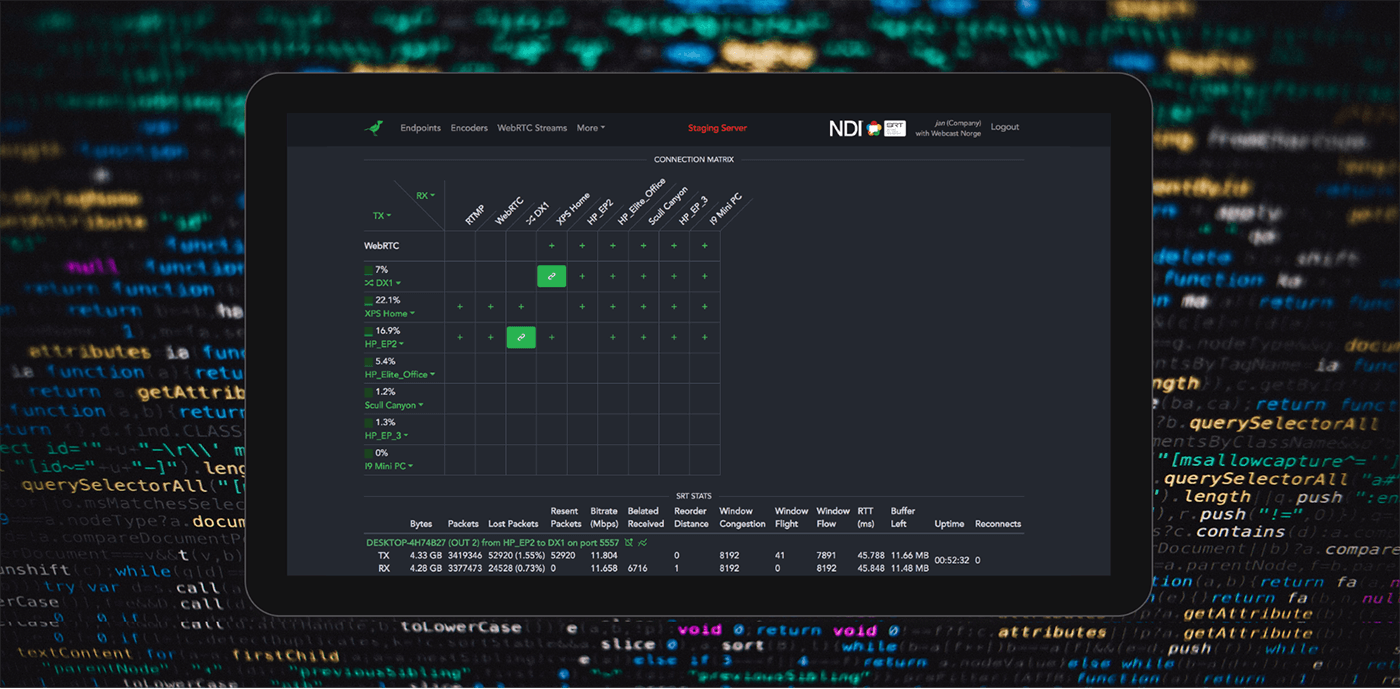The image size is (1400, 689).
Task: Click the RTMP column header
Action: 475,213
